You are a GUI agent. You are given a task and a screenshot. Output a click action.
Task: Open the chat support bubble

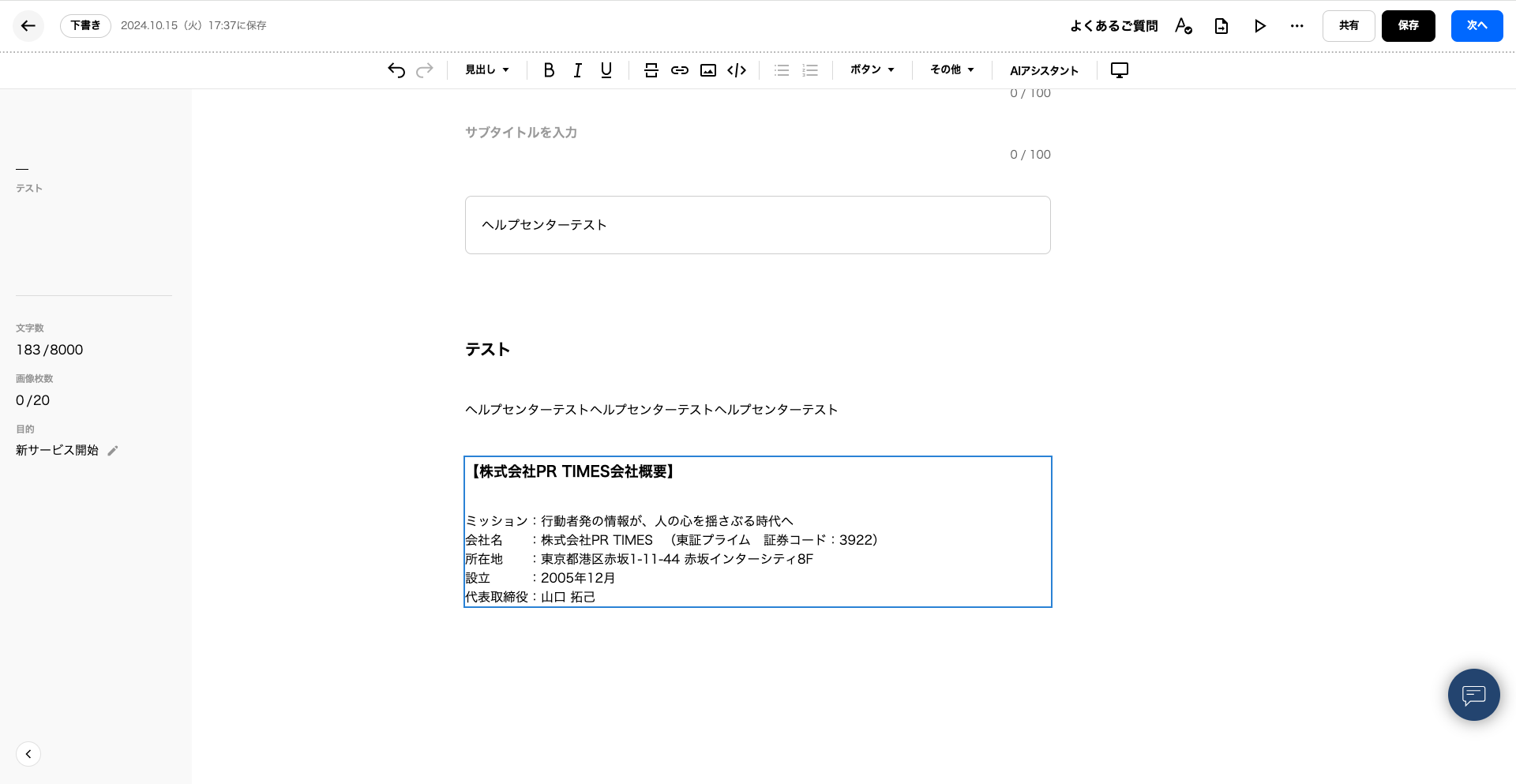pyautogui.click(x=1473, y=695)
